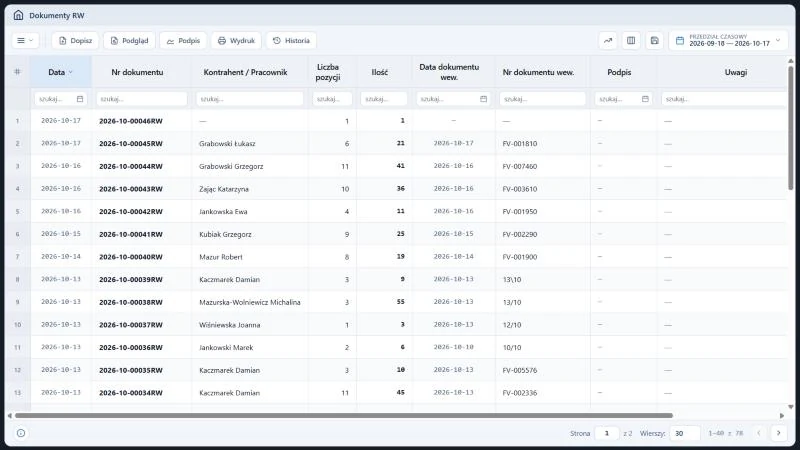
Task: Click the chart trend icon
Action: pos(608,40)
